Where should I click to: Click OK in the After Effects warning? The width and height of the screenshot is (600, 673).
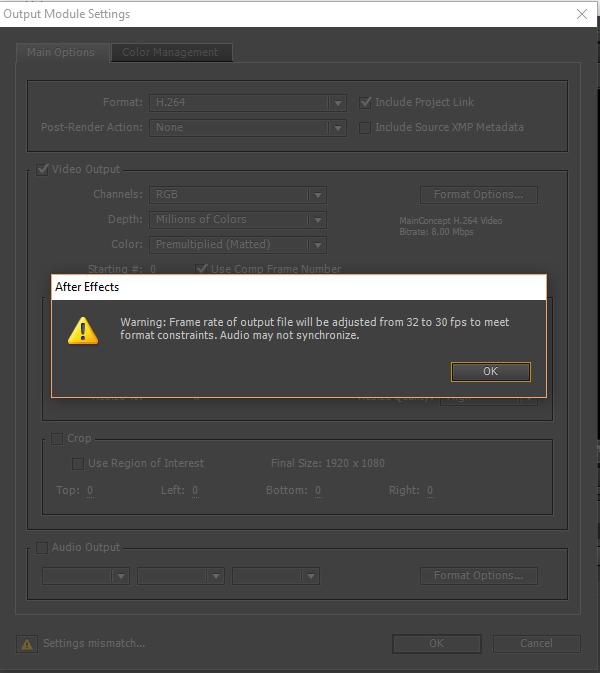pyautogui.click(x=491, y=371)
